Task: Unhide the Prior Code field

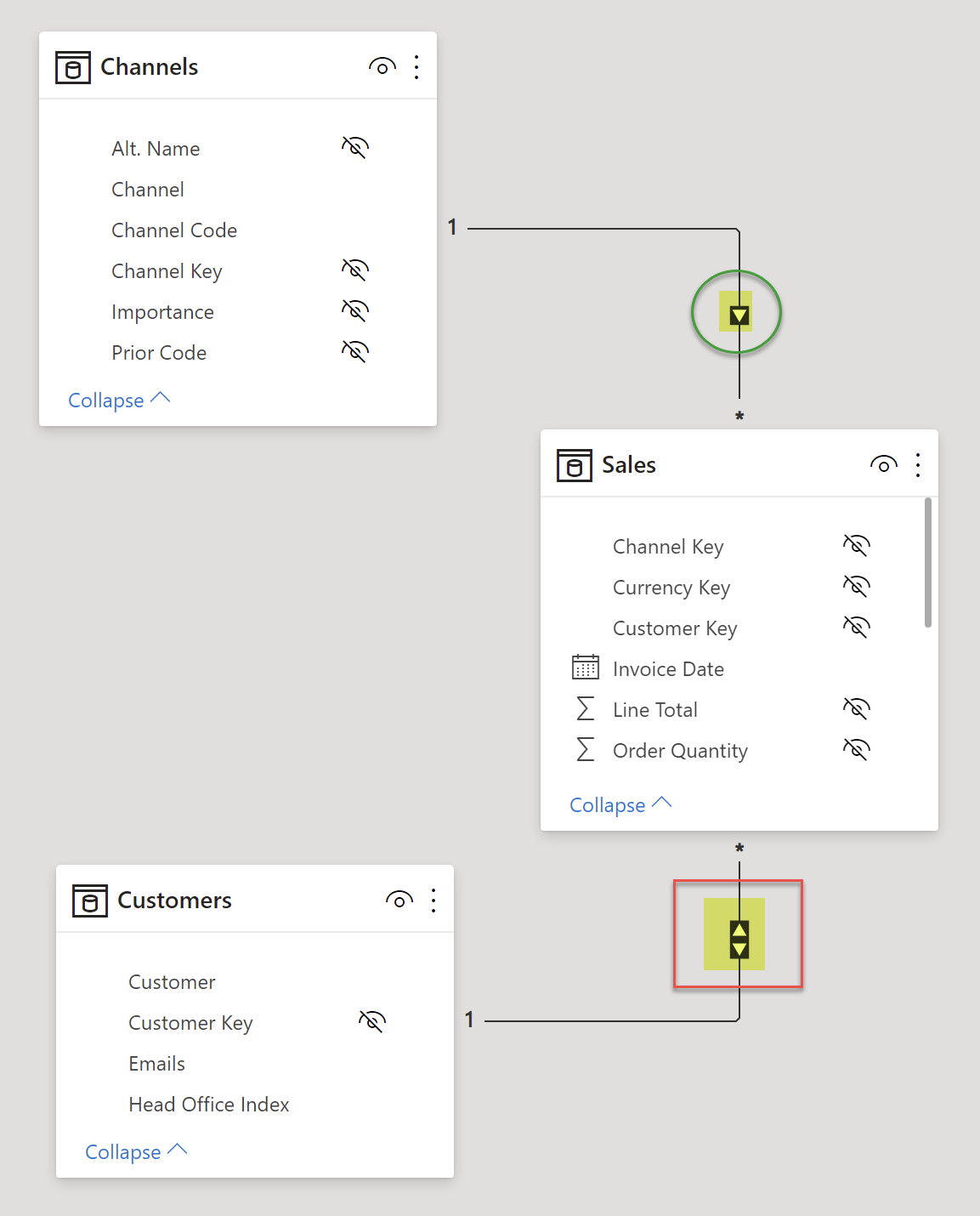Action: point(355,352)
